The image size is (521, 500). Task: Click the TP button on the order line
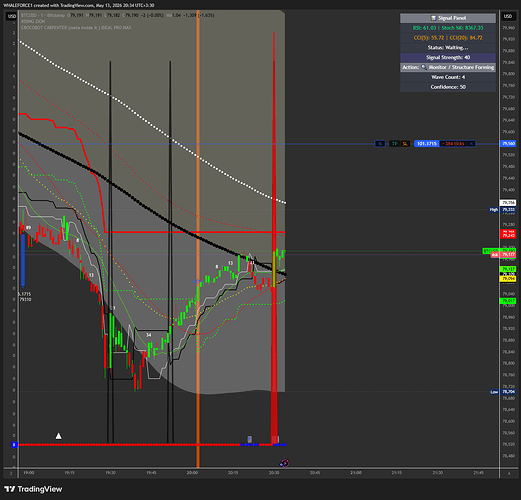click(395, 144)
